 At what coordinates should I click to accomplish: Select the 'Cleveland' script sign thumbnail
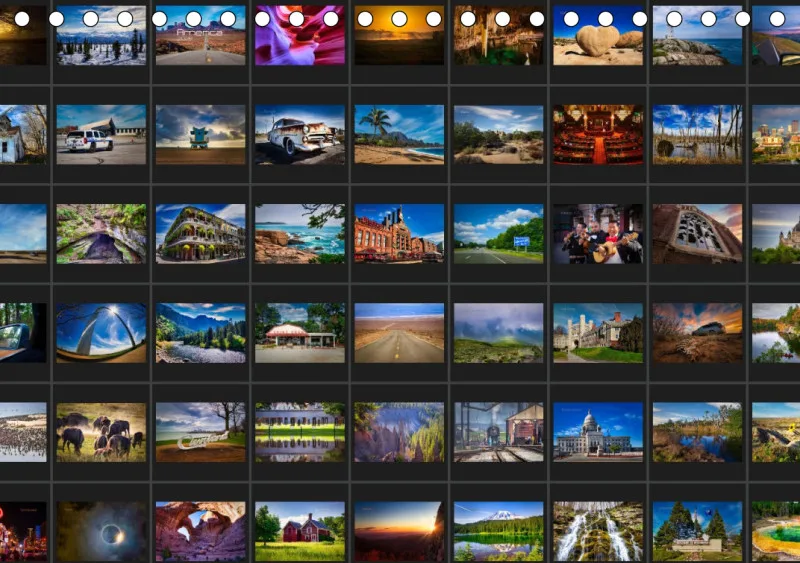click(x=201, y=432)
